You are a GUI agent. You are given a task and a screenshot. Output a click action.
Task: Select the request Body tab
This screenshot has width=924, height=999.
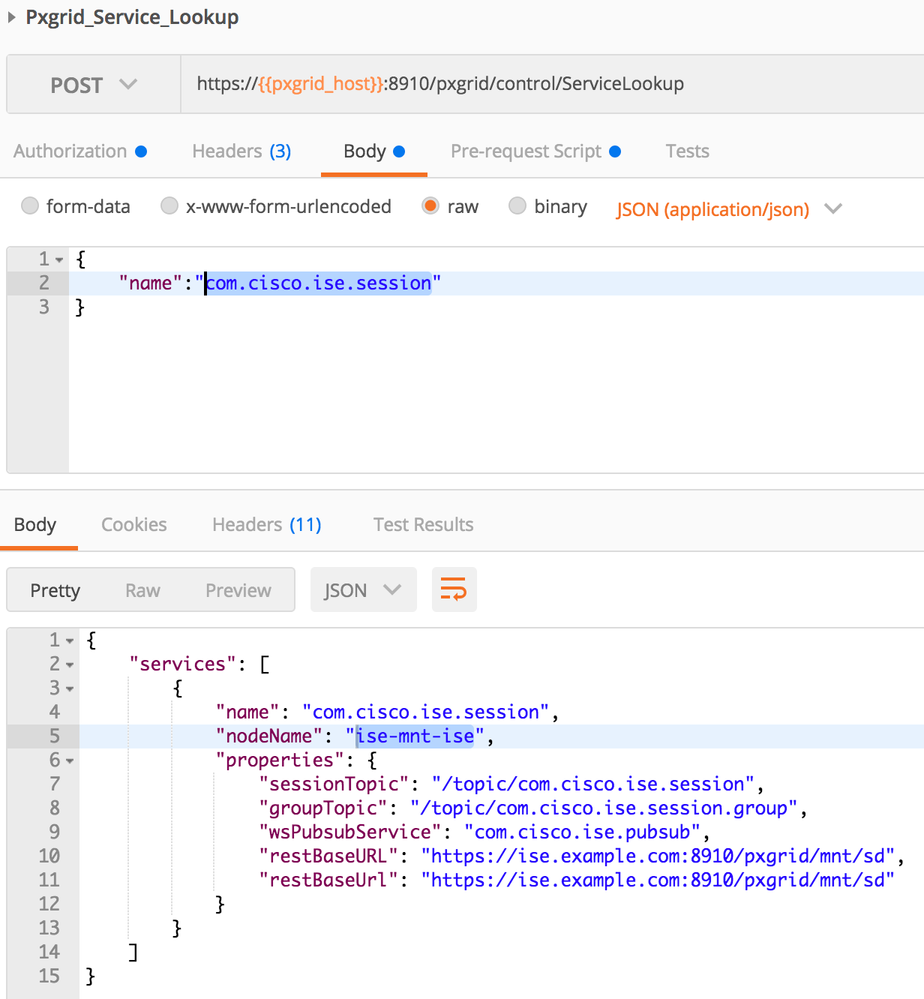(x=374, y=151)
